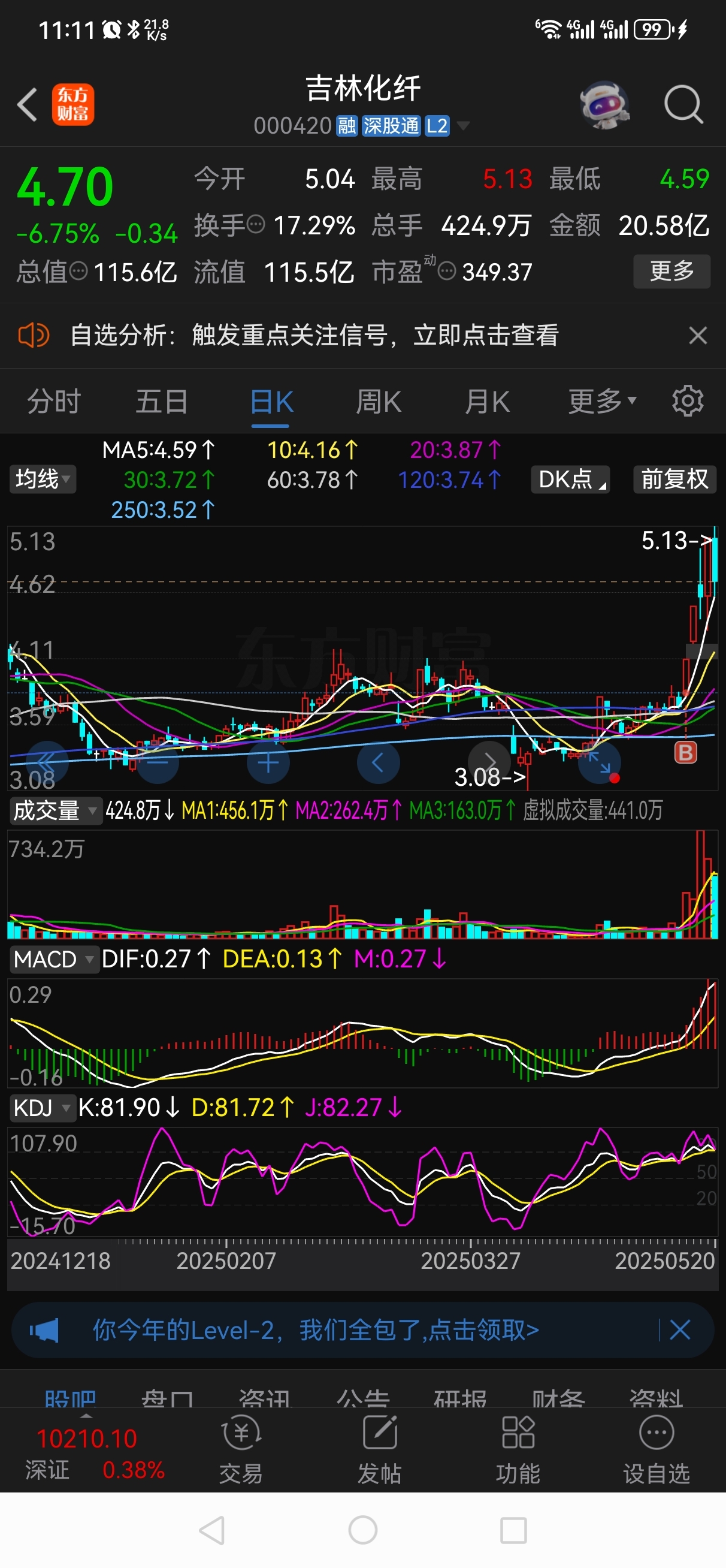The width and height of the screenshot is (726, 1568).
Task: Tap the search magnifier icon
Action: (x=683, y=105)
